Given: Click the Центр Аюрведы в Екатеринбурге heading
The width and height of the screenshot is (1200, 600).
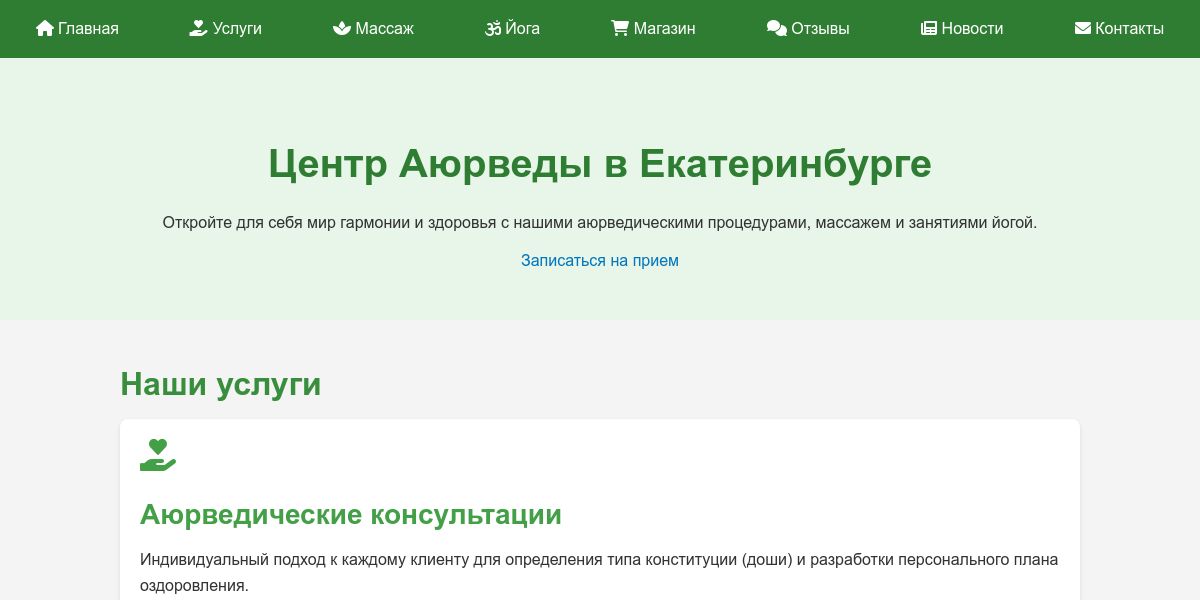Looking at the screenshot, I should (600, 164).
